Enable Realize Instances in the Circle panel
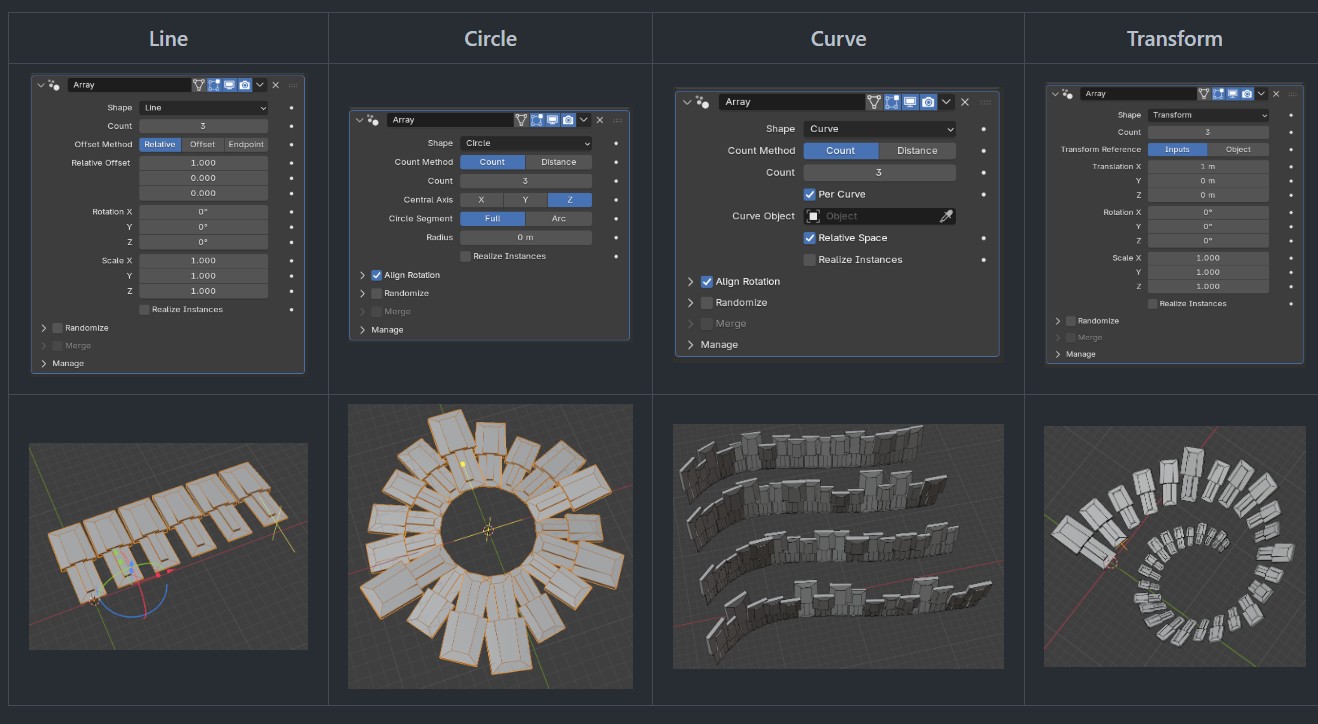The image size is (1318, 724). point(465,256)
